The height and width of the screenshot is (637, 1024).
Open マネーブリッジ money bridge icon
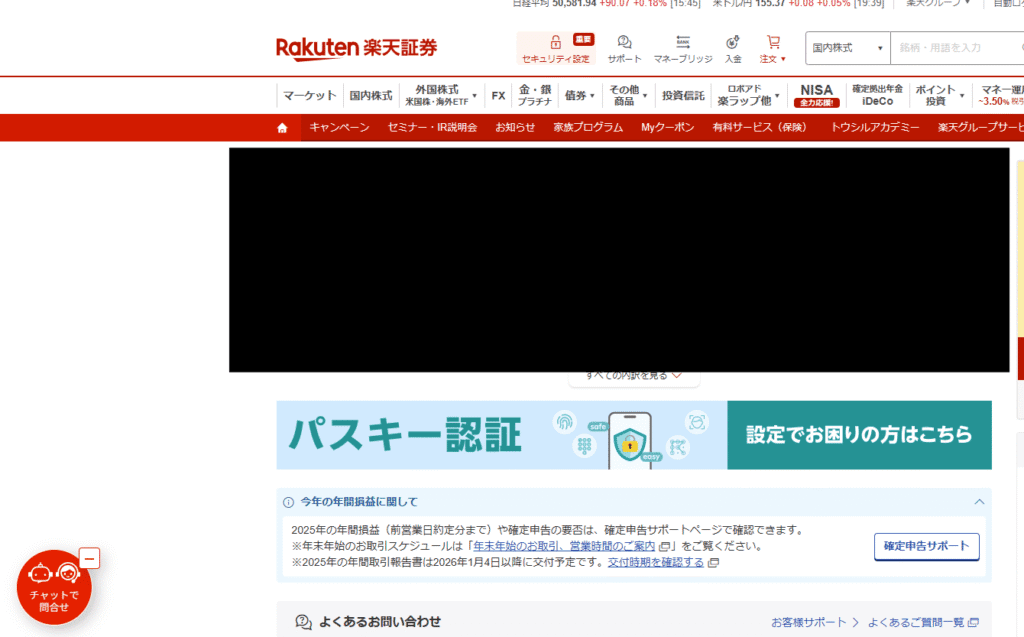tap(682, 46)
